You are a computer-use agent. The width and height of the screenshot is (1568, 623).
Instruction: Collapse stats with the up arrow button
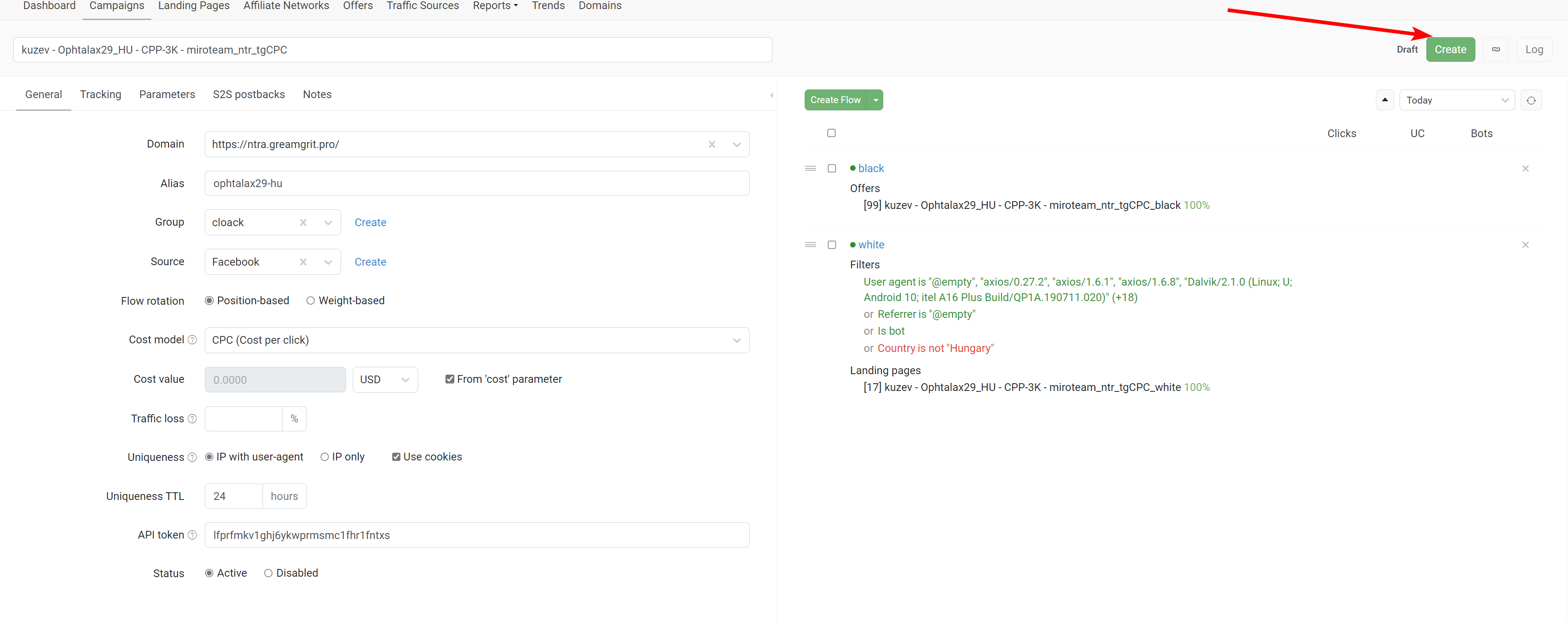pyautogui.click(x=1385, y=100)
